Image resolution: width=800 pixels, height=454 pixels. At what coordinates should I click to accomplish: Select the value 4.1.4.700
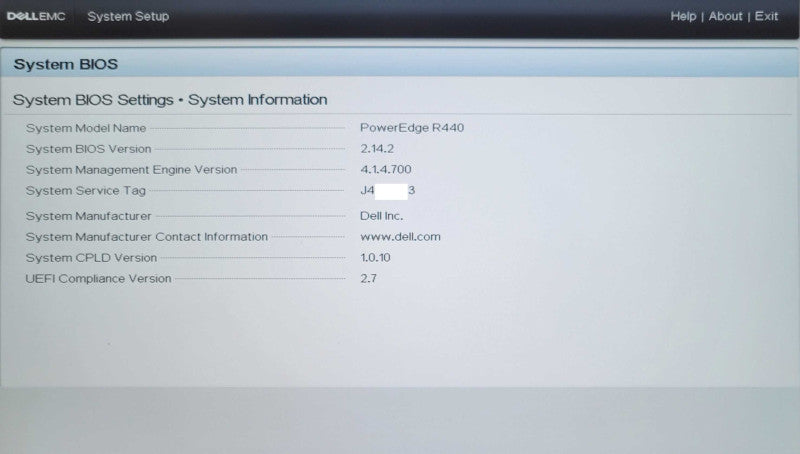386,169
